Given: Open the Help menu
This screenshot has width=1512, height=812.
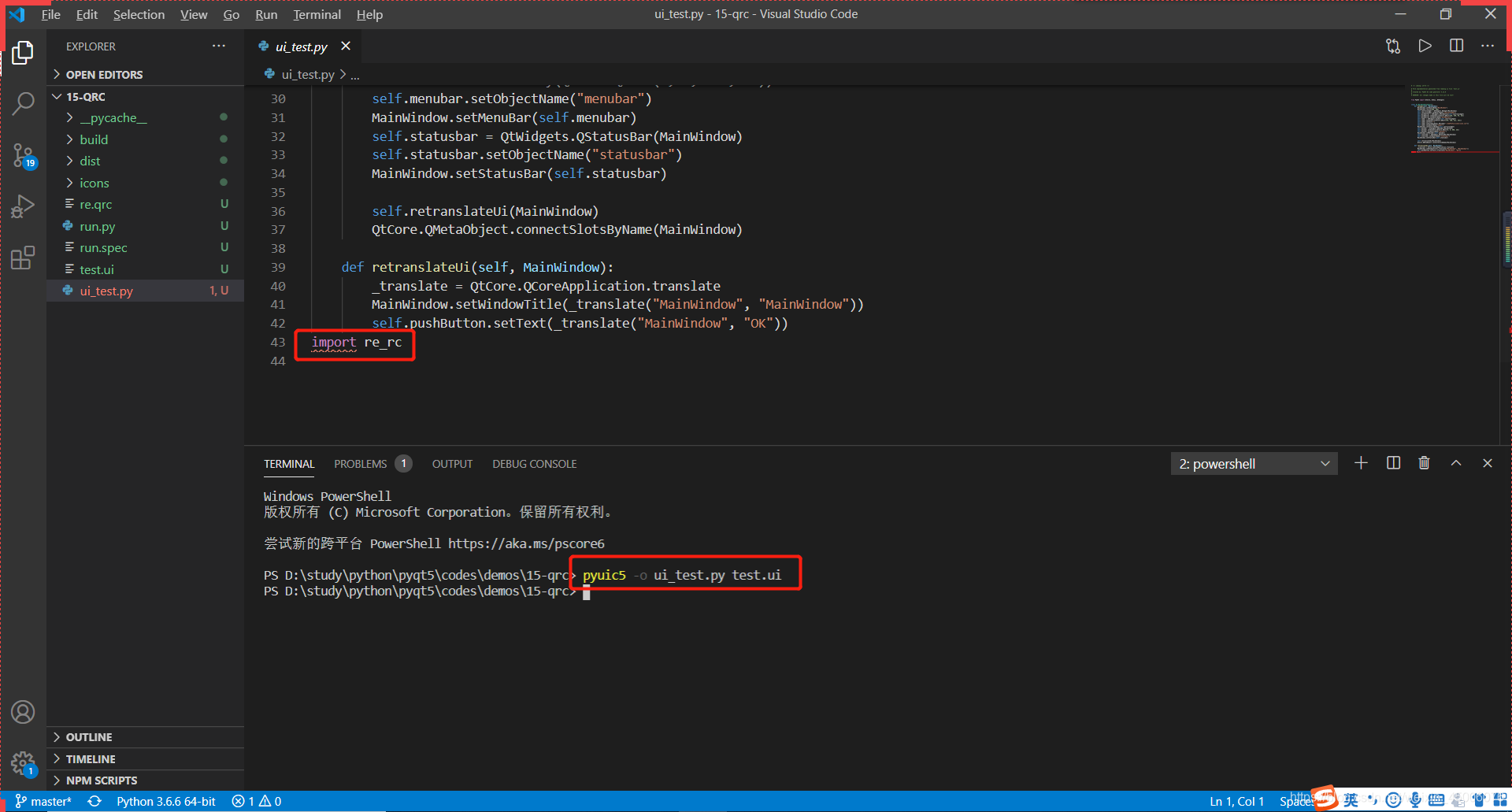Looking at the screenshot, I should pos(369,14).
